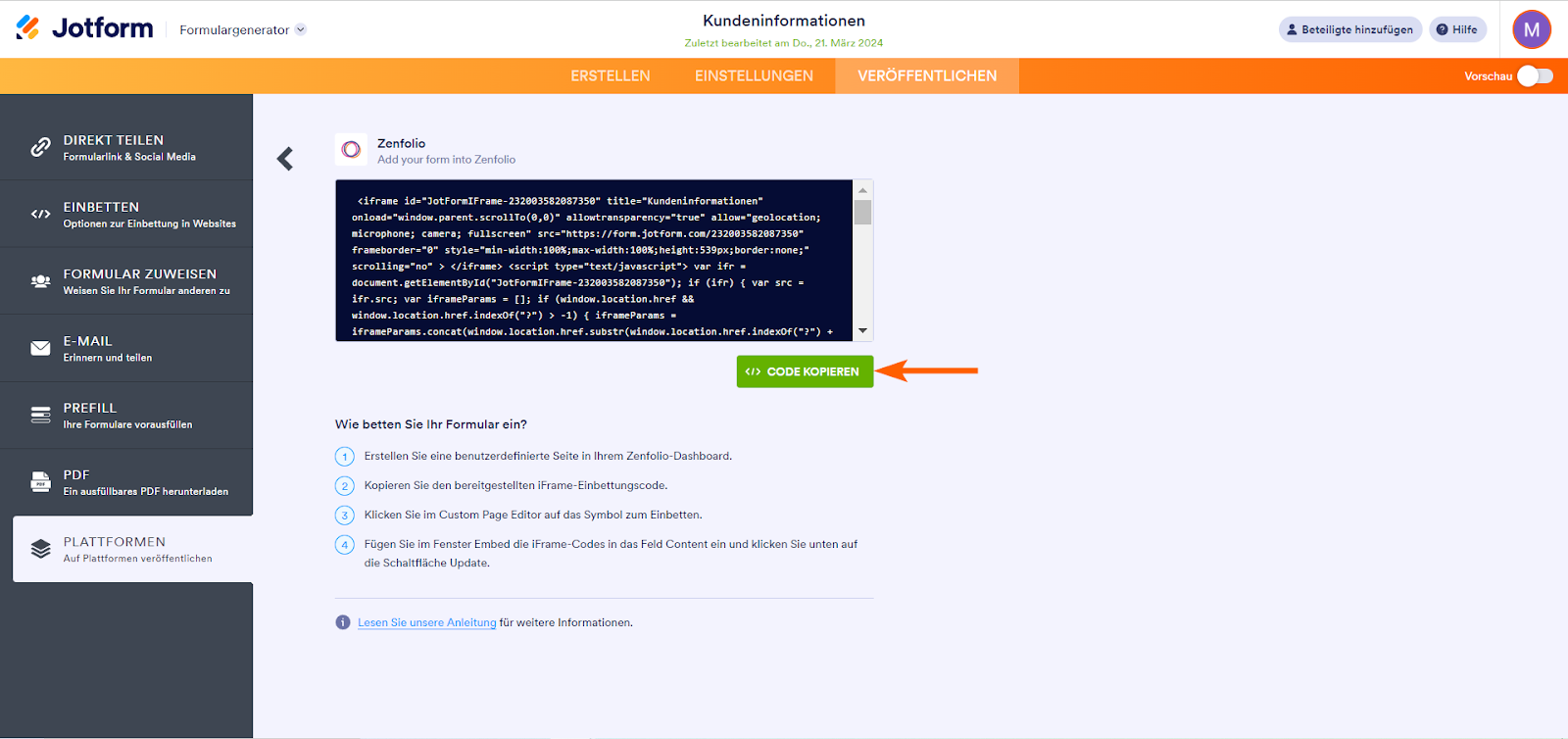The image size is (1568, 739).
Task: Open the Formulargenerator dropdown
Action: tap(242, 29)
